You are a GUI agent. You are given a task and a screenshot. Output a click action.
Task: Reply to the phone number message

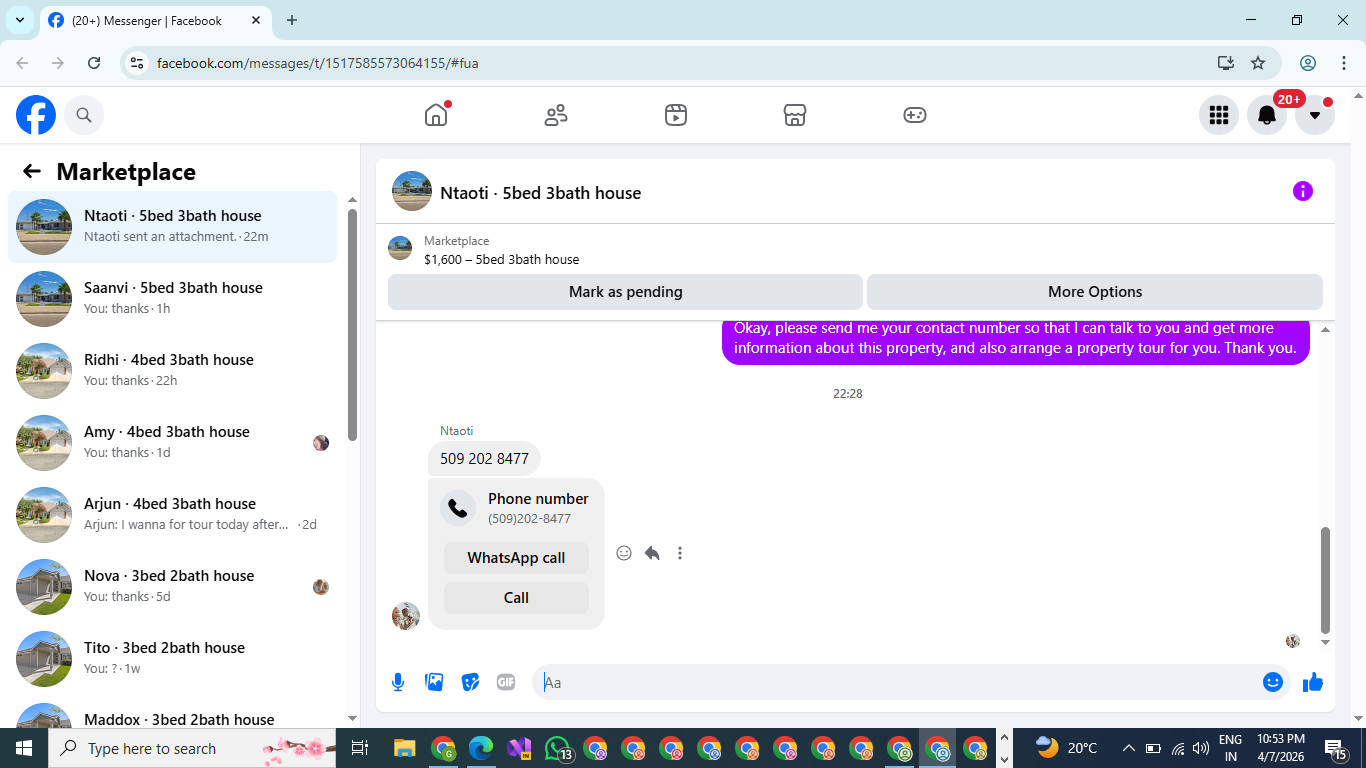point(652,553)
